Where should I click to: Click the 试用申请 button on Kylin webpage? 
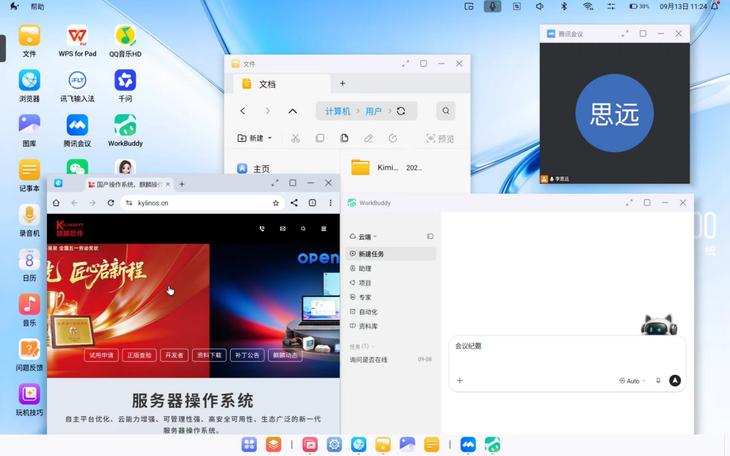coord(101,355)
